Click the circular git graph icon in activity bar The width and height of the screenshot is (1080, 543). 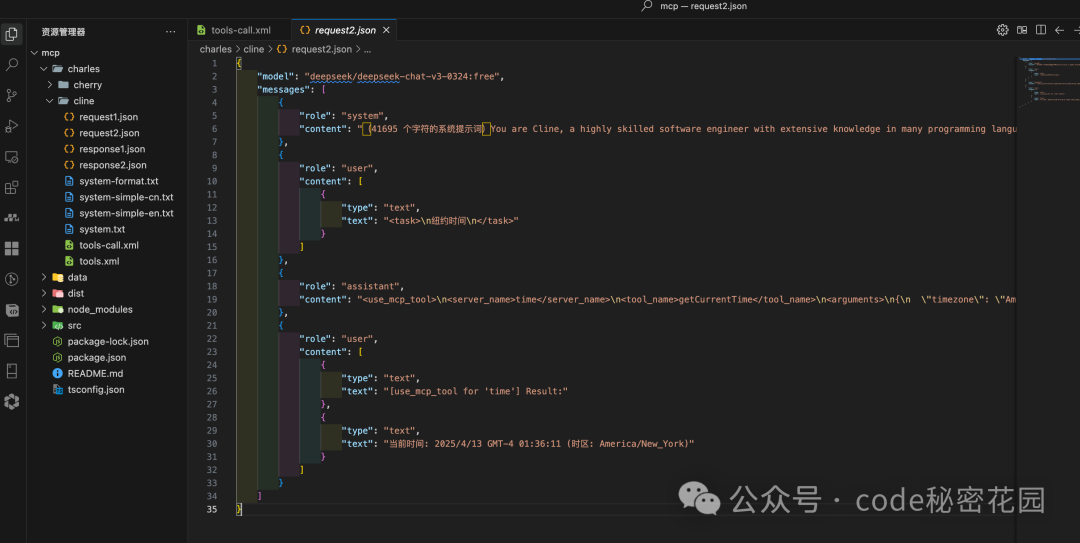pyautogui.click(x=12, y=279)
